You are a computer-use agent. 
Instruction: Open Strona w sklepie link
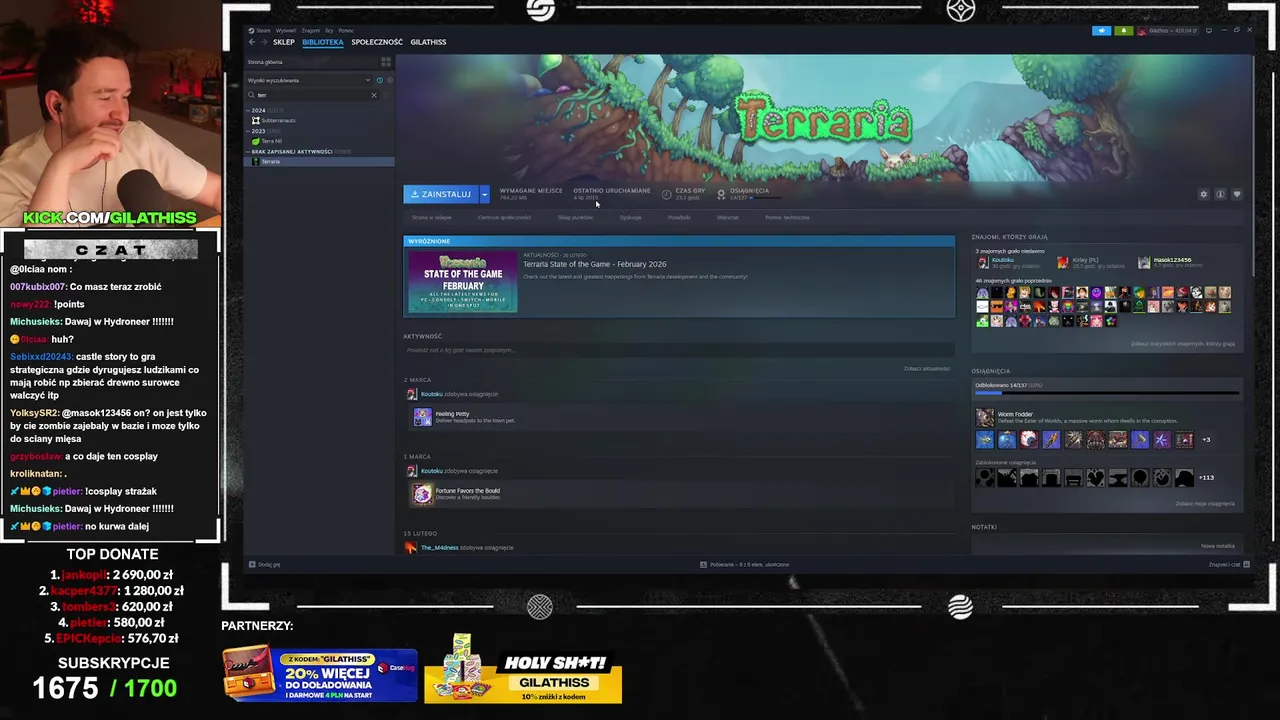click(432, 217)
